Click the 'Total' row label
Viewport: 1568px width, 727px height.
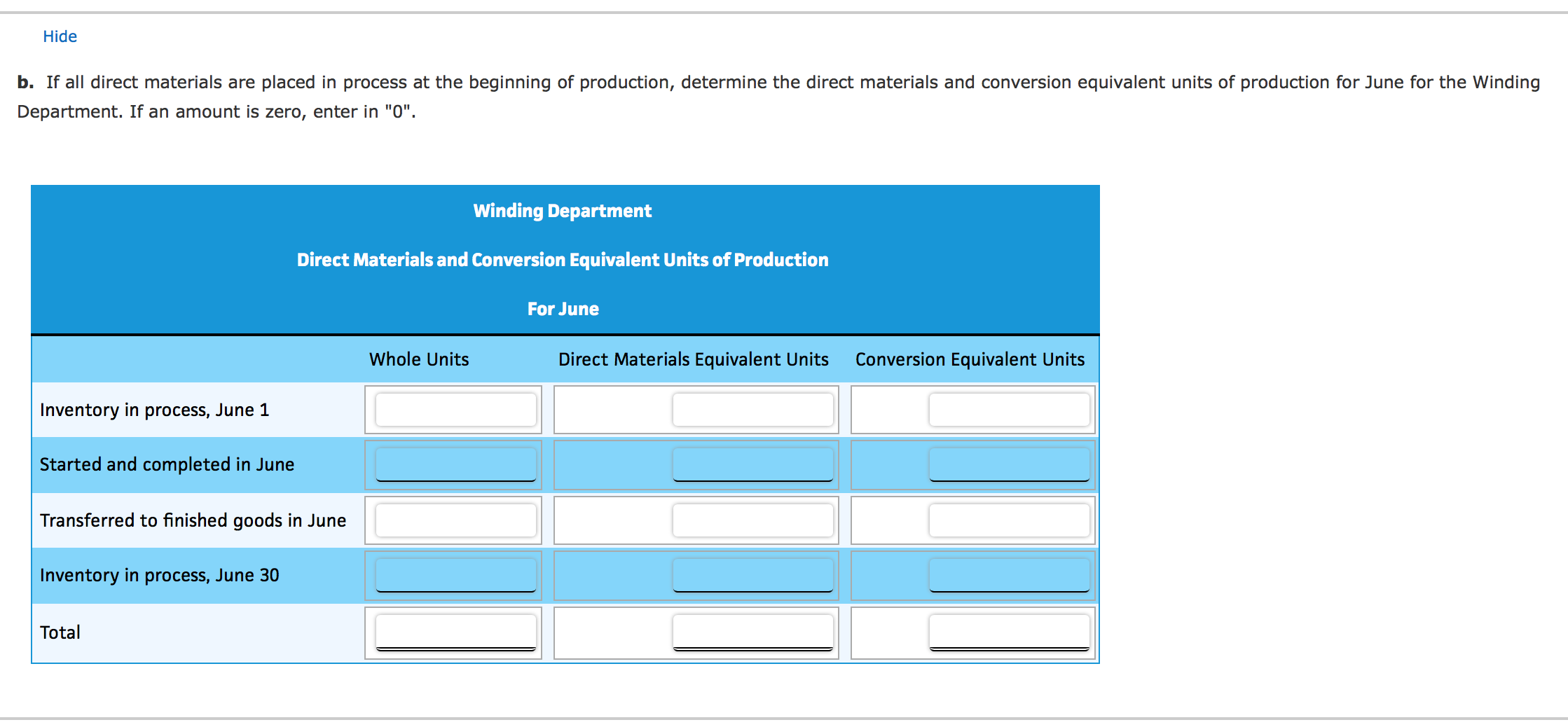click(x=60, y=632)
